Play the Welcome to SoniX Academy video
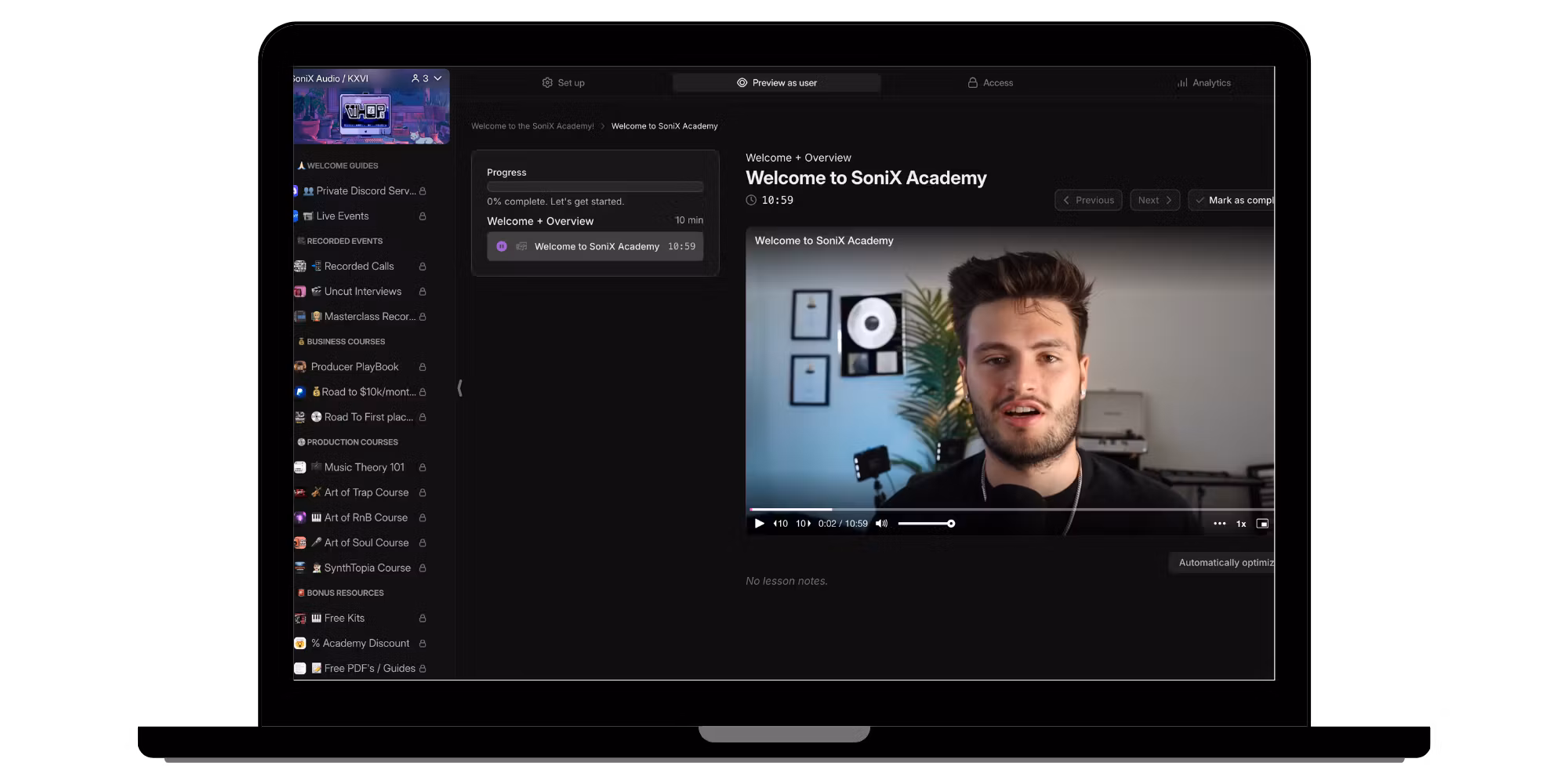 click(759, 524)
